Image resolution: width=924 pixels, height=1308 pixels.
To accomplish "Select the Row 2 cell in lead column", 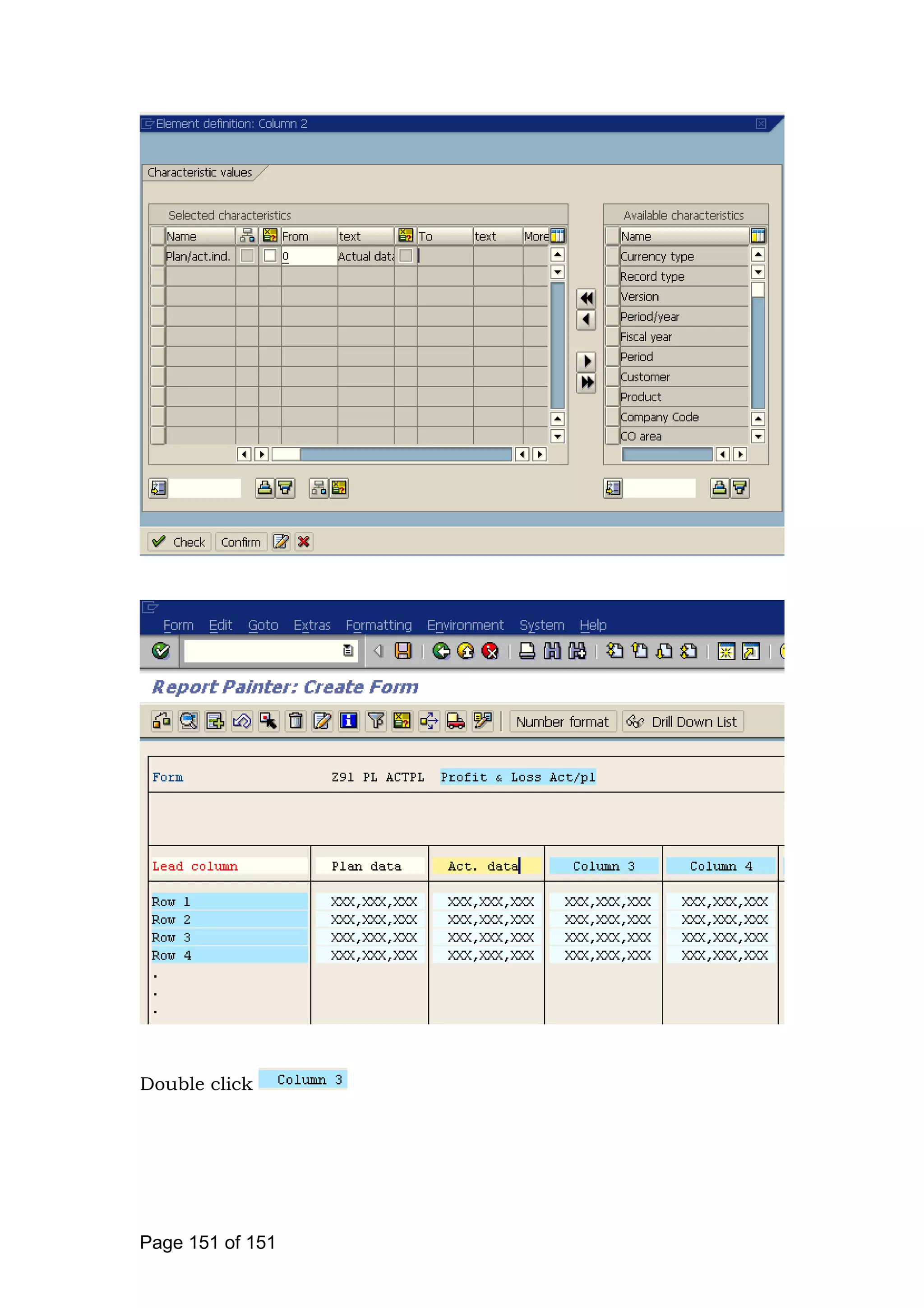I will 229,919.
